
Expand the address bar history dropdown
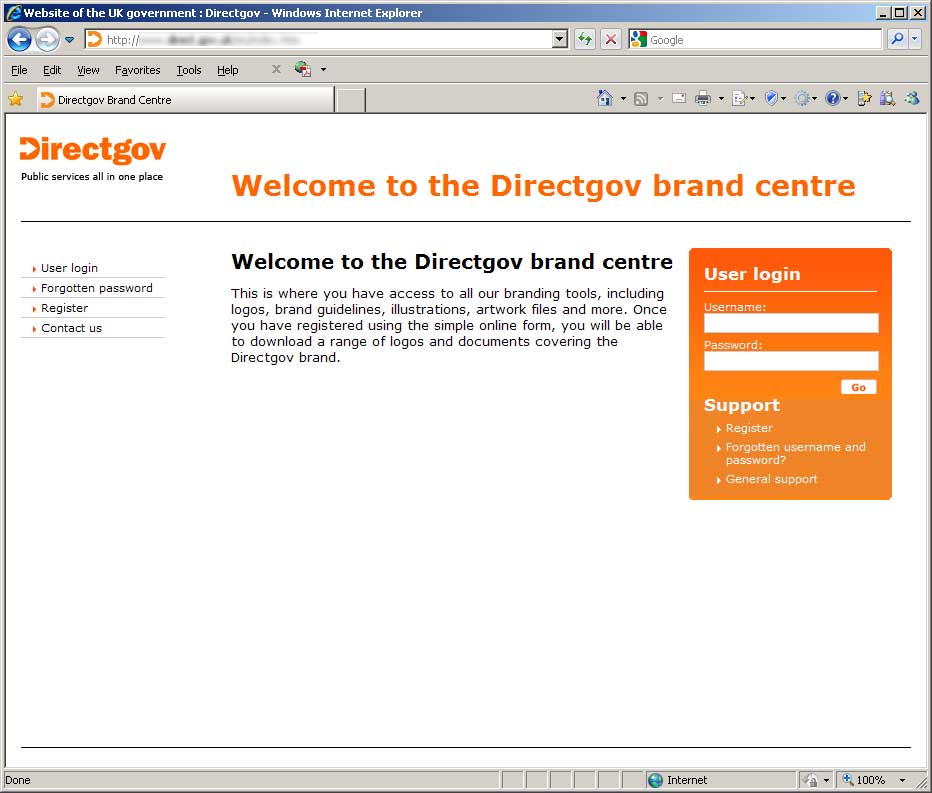[x=559, y=40]
